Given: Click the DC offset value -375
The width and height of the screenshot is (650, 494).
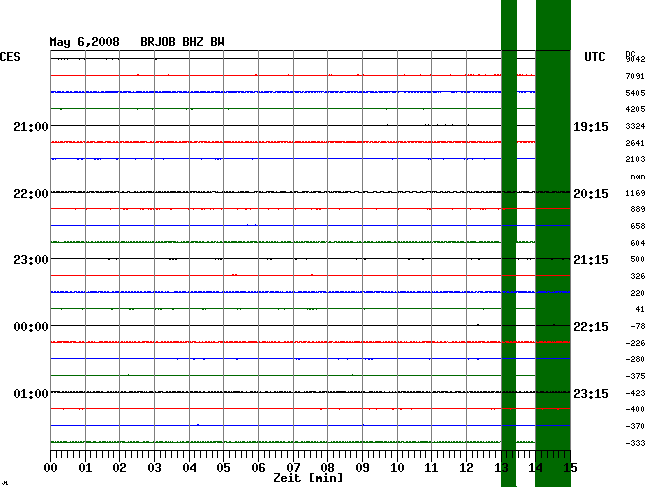Looking at the screenshot, I should point(635,376).
